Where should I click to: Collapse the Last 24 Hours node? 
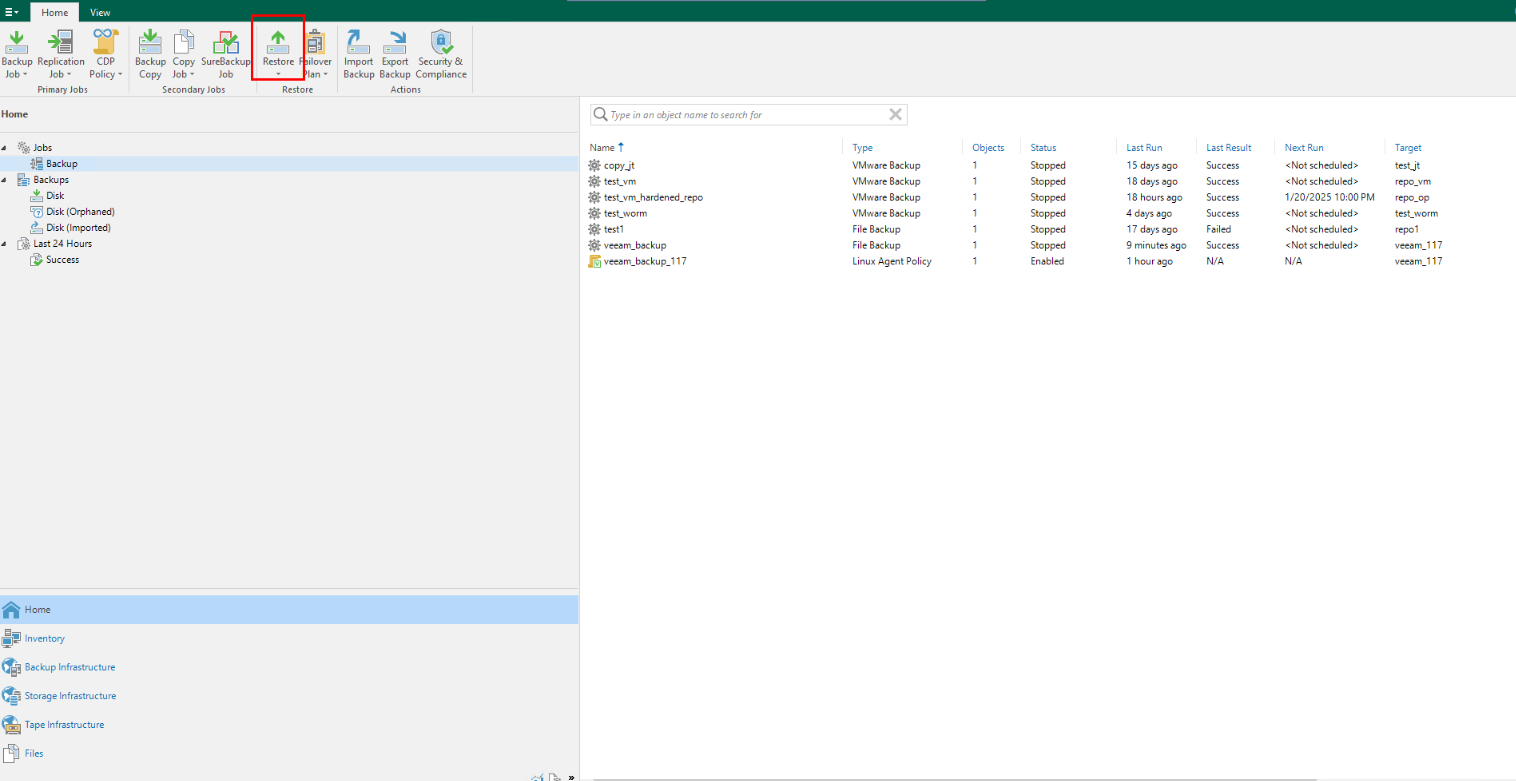tap(5, 244)
